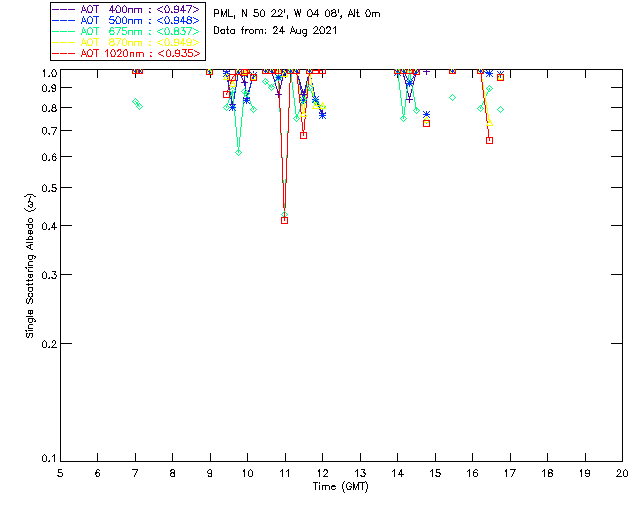This screenshot has height=512, width=640.
Task: Click the x-axis tick label 5
Action: [x=60, y=473]
